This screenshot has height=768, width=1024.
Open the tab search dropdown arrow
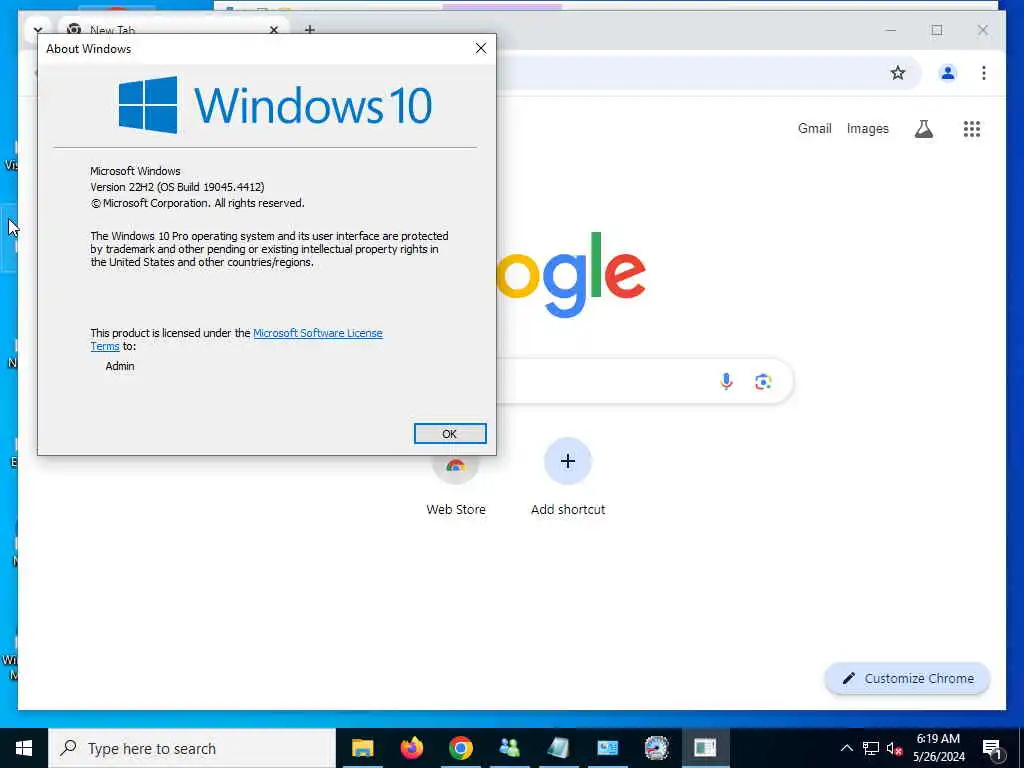tap(37, 29)
